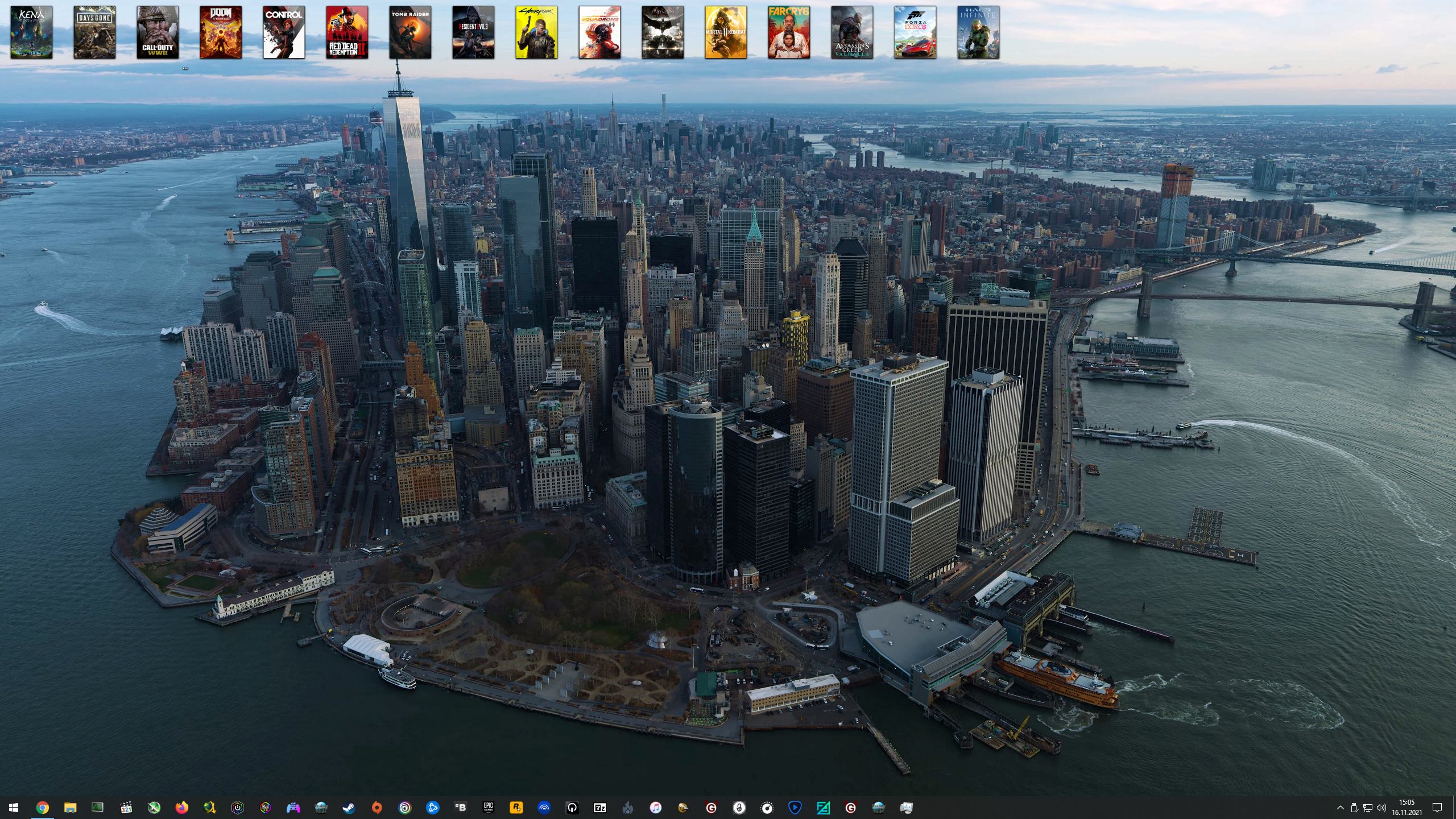Open the Star Wars Squadrons shortcut
Viewport: 1456px width, 819px height.
pos(599,32)
